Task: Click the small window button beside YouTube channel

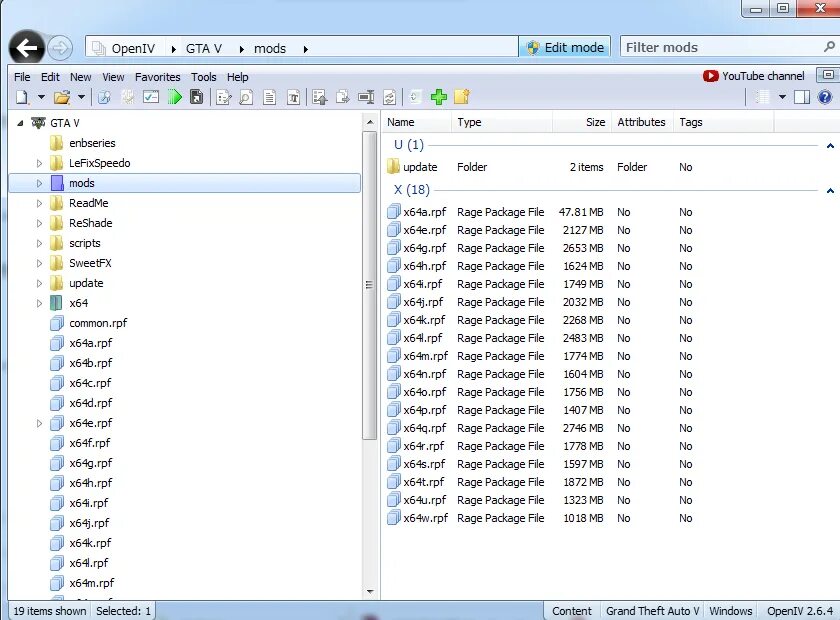Action: [828, 75]
